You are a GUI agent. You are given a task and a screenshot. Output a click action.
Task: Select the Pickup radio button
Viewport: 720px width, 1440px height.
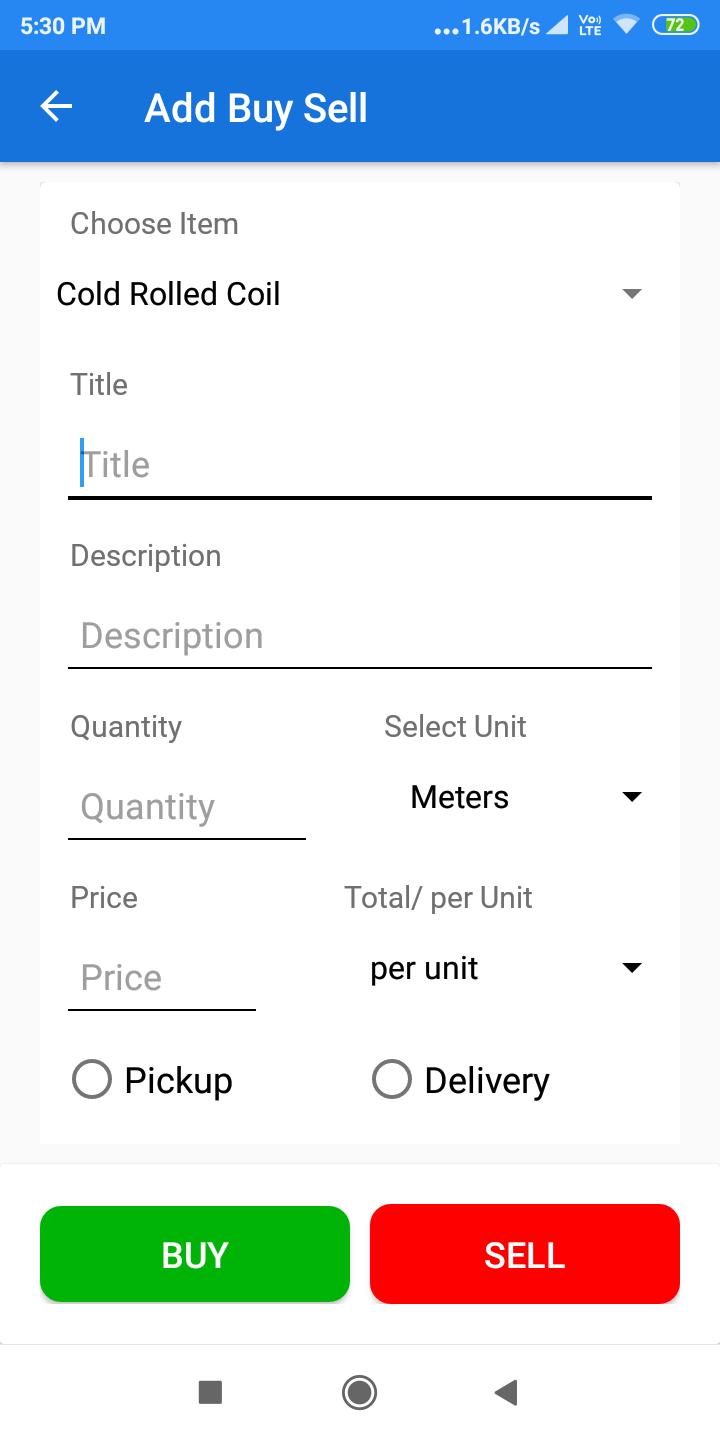(x=92, y=1080)
